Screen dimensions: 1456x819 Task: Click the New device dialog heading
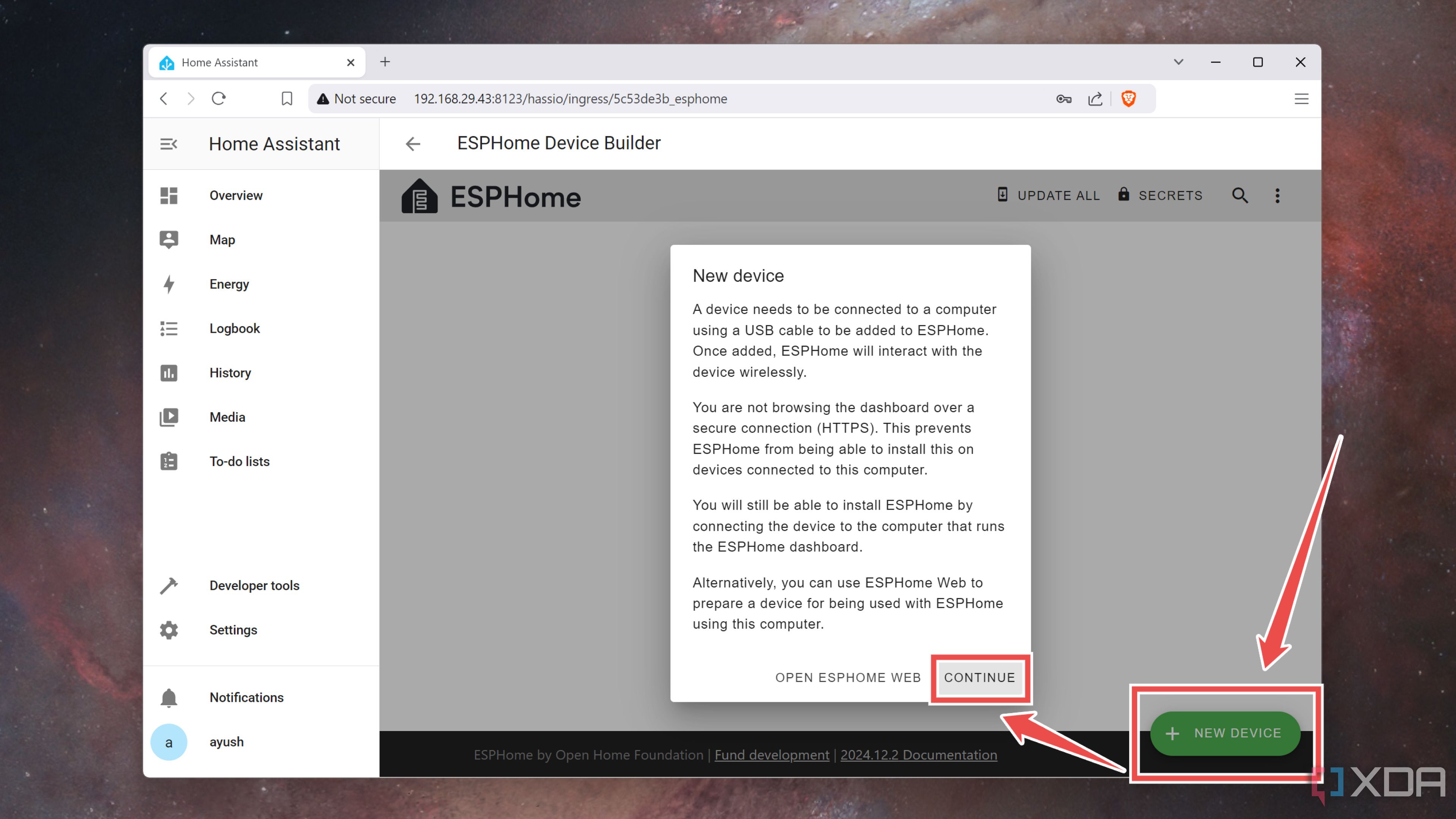click(x=738, y=276)
